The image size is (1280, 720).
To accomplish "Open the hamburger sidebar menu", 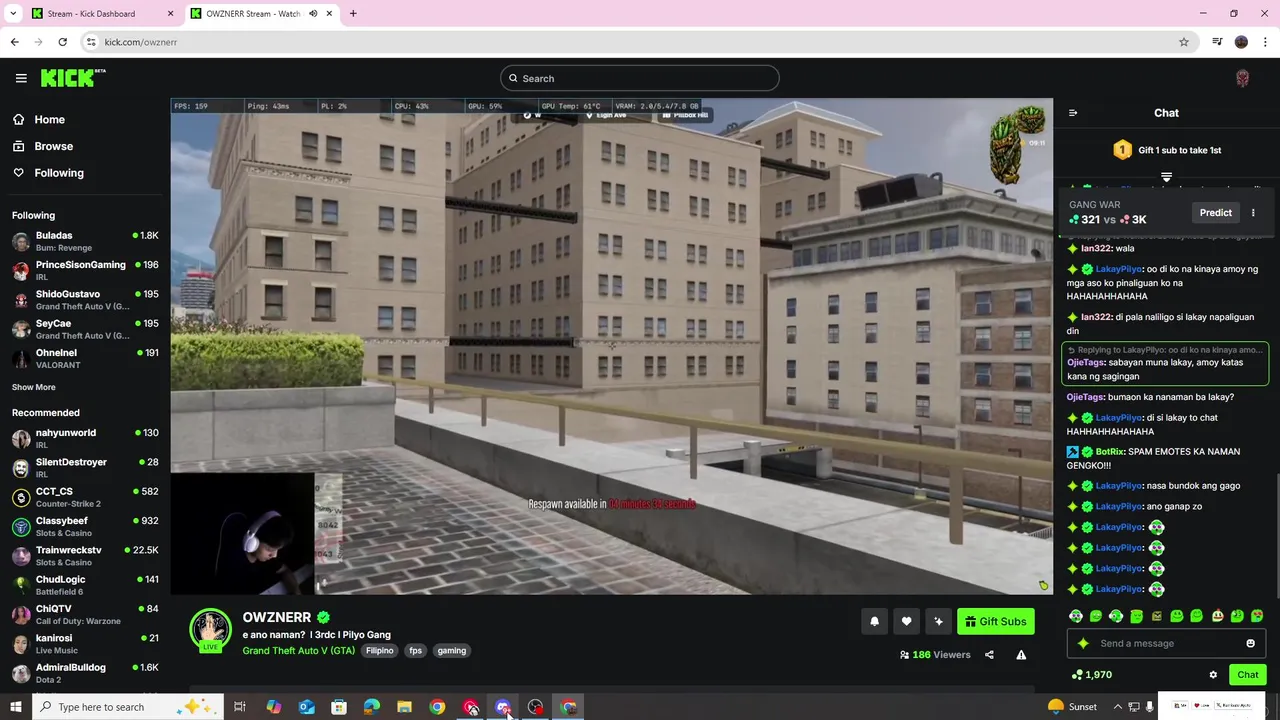I will [21, 78].
